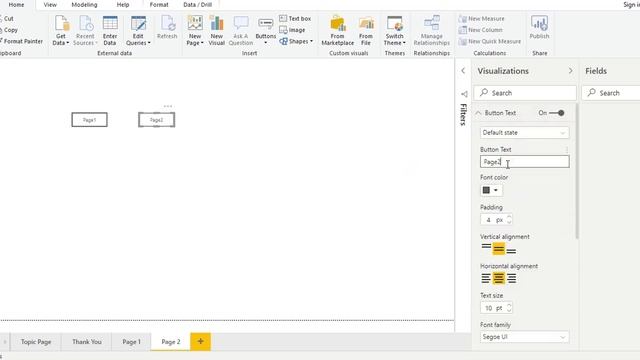This screenshot has width=640, height=360.
Task: Insert a Text box
Action: (295, 19)
